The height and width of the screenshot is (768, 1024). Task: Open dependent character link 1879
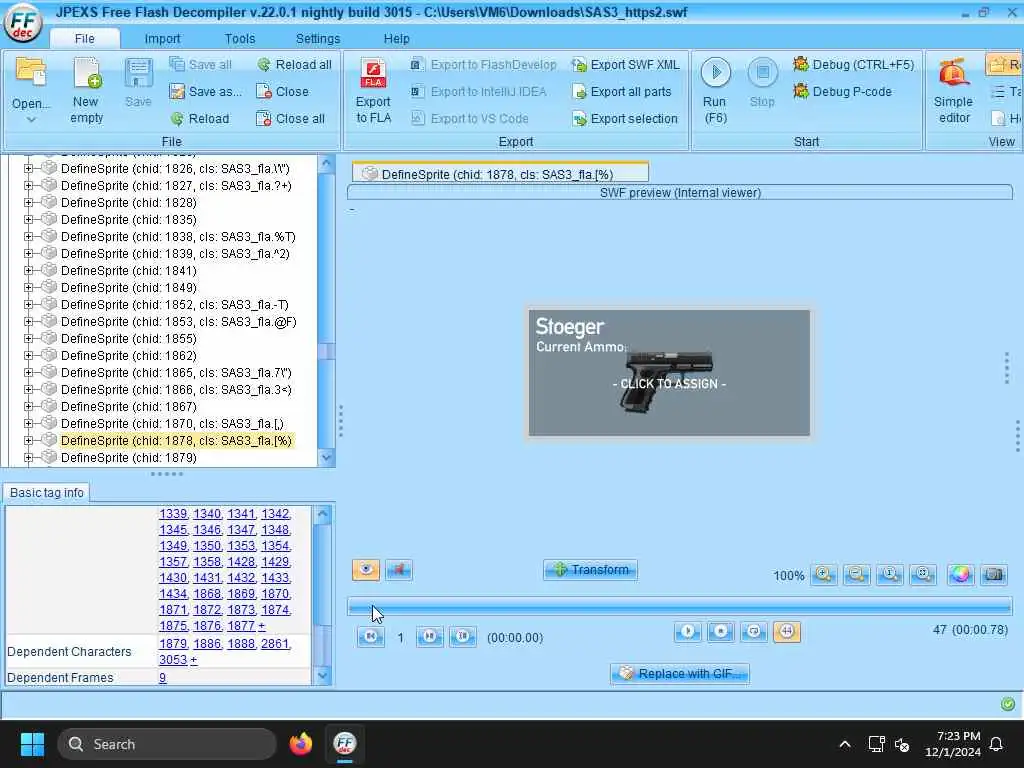173,643
